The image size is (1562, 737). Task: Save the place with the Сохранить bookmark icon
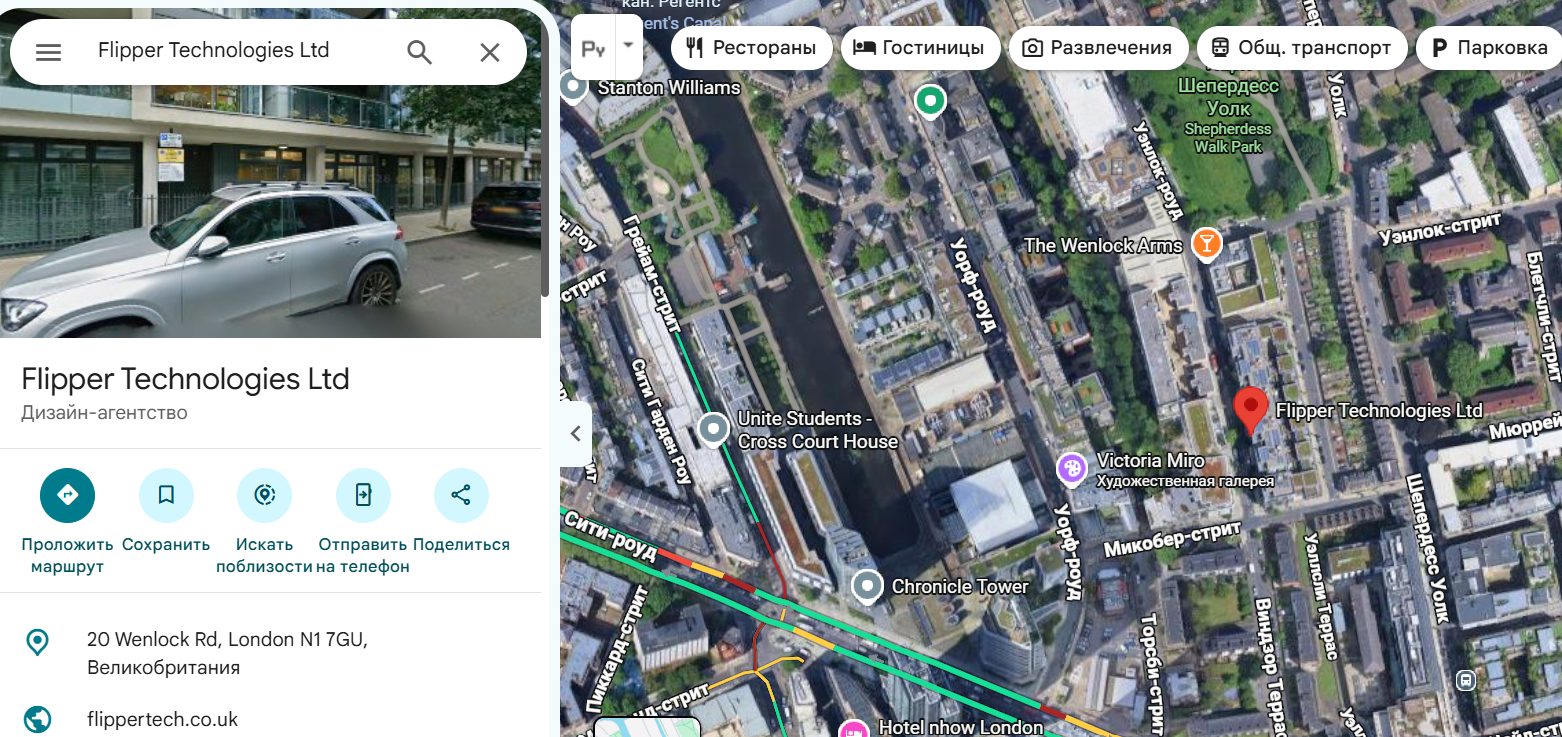click(x=166, y=495)
